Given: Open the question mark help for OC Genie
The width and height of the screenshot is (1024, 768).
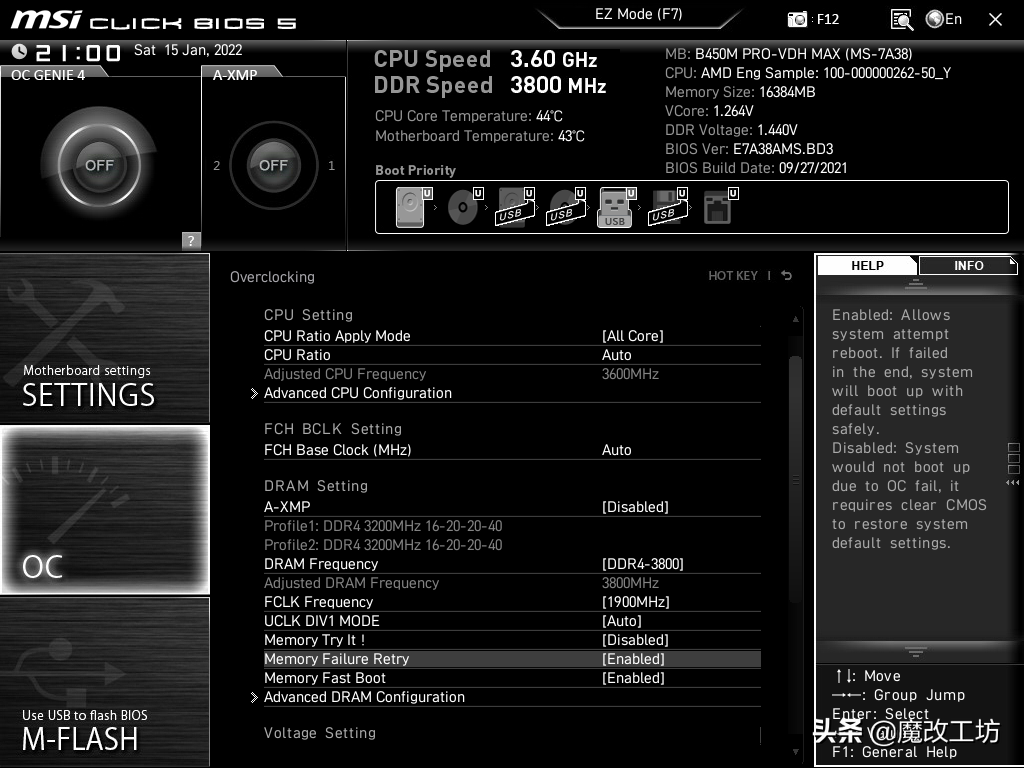Looking at the screenshot, I should pyautogui.click(x=191, y=240).
